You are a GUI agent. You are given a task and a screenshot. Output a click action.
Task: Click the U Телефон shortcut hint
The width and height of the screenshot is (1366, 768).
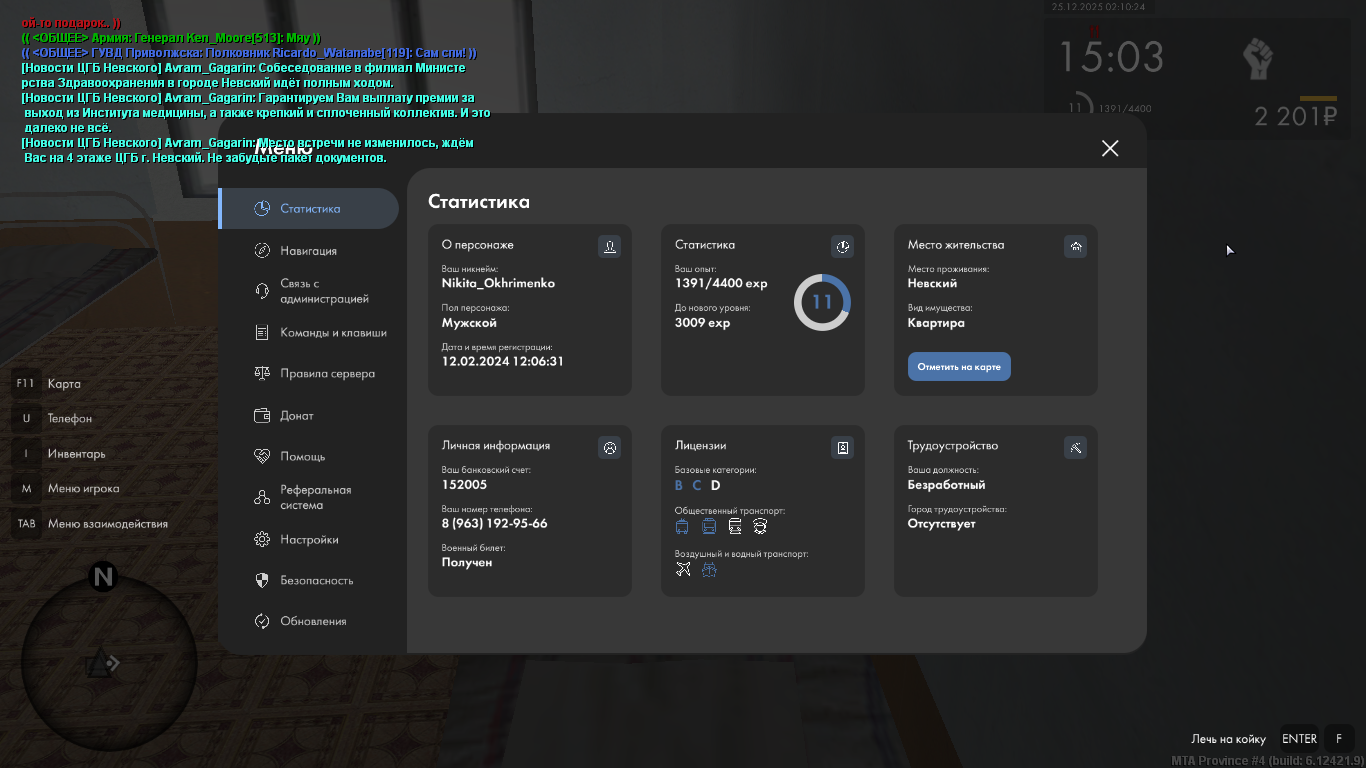(53, 419)
